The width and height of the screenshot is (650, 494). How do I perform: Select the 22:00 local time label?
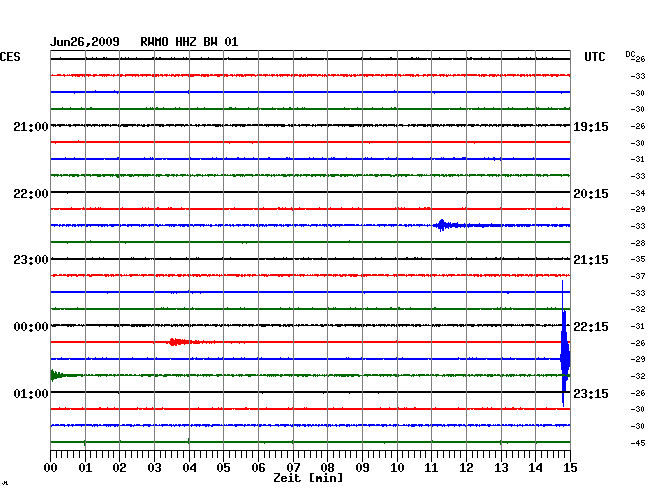tap(31, 194)
